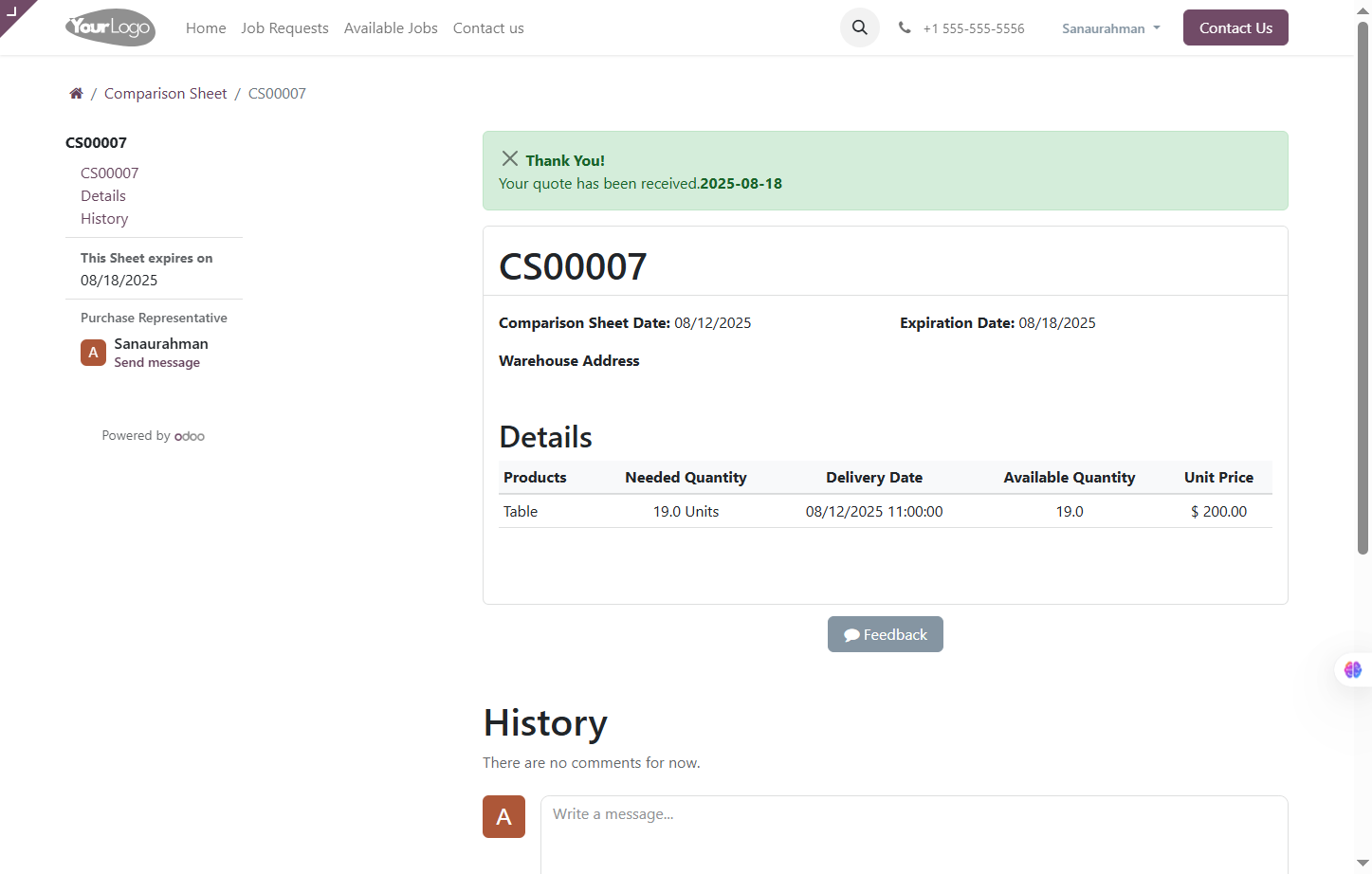This screenshot has width=1372, height=874.
Task: Click Send message link
Action: point(157,362)
